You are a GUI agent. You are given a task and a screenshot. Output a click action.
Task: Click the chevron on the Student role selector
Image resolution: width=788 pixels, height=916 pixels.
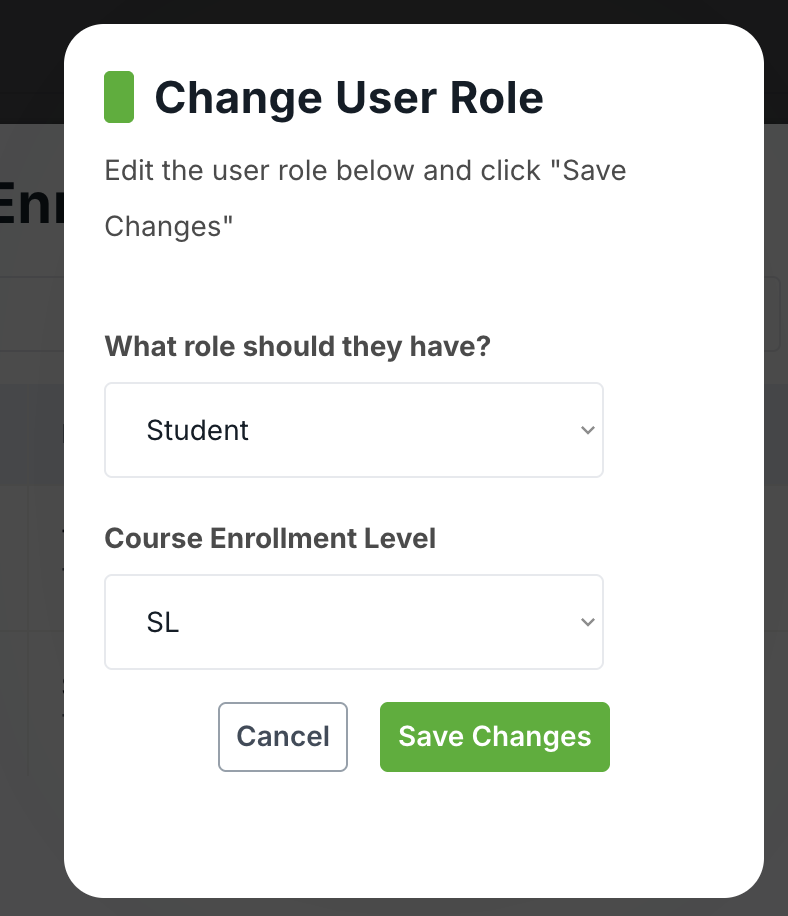coord(588,430)
